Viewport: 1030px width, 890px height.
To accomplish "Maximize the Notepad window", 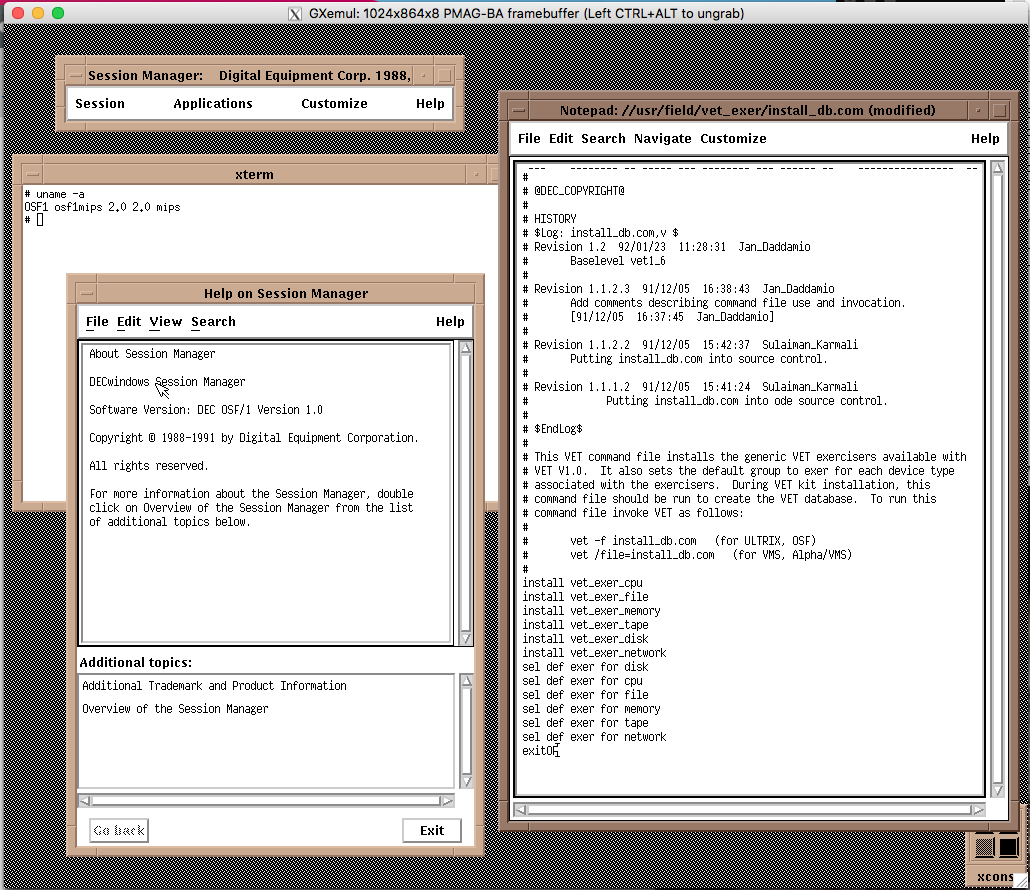I will pos(999,110).
